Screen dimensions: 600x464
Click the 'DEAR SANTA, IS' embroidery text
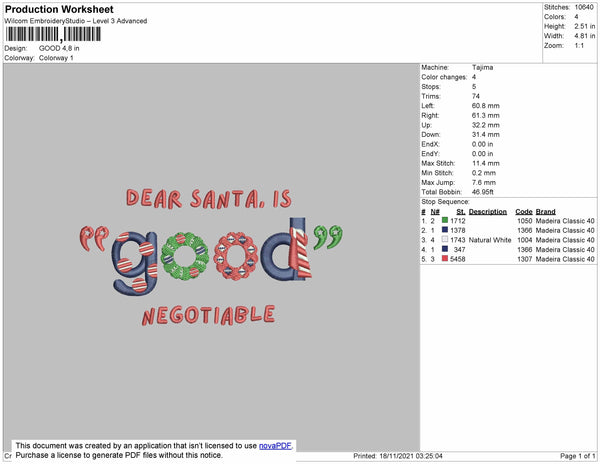[x=209, y=199]
